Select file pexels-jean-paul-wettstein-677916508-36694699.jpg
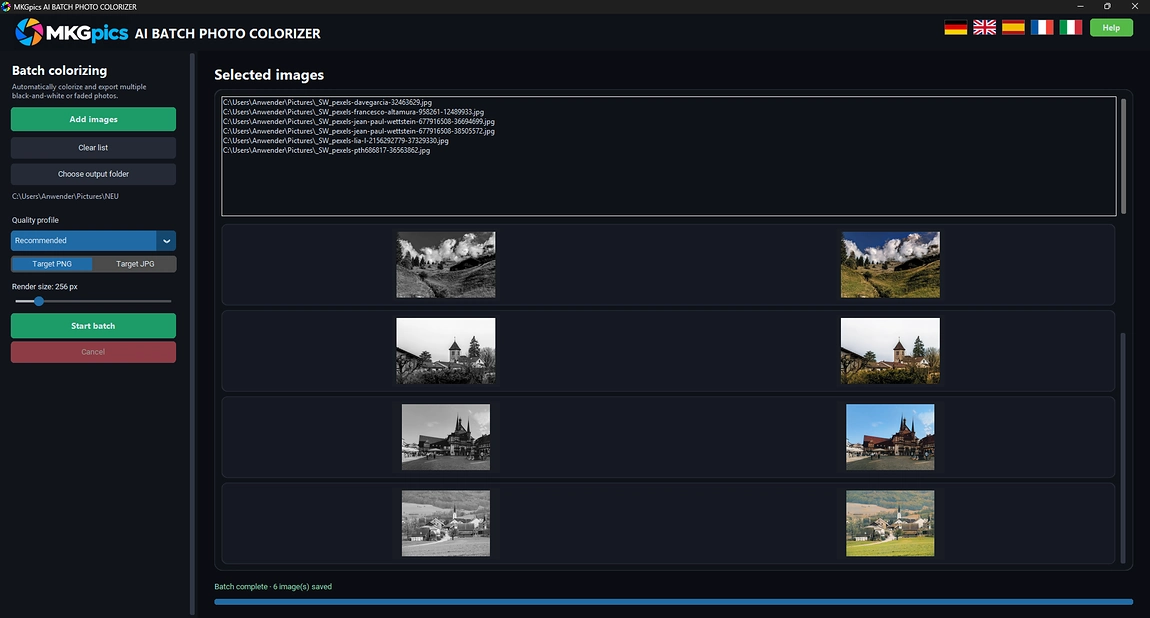This screenshot has width=1150, height=618. pos(359,122)
